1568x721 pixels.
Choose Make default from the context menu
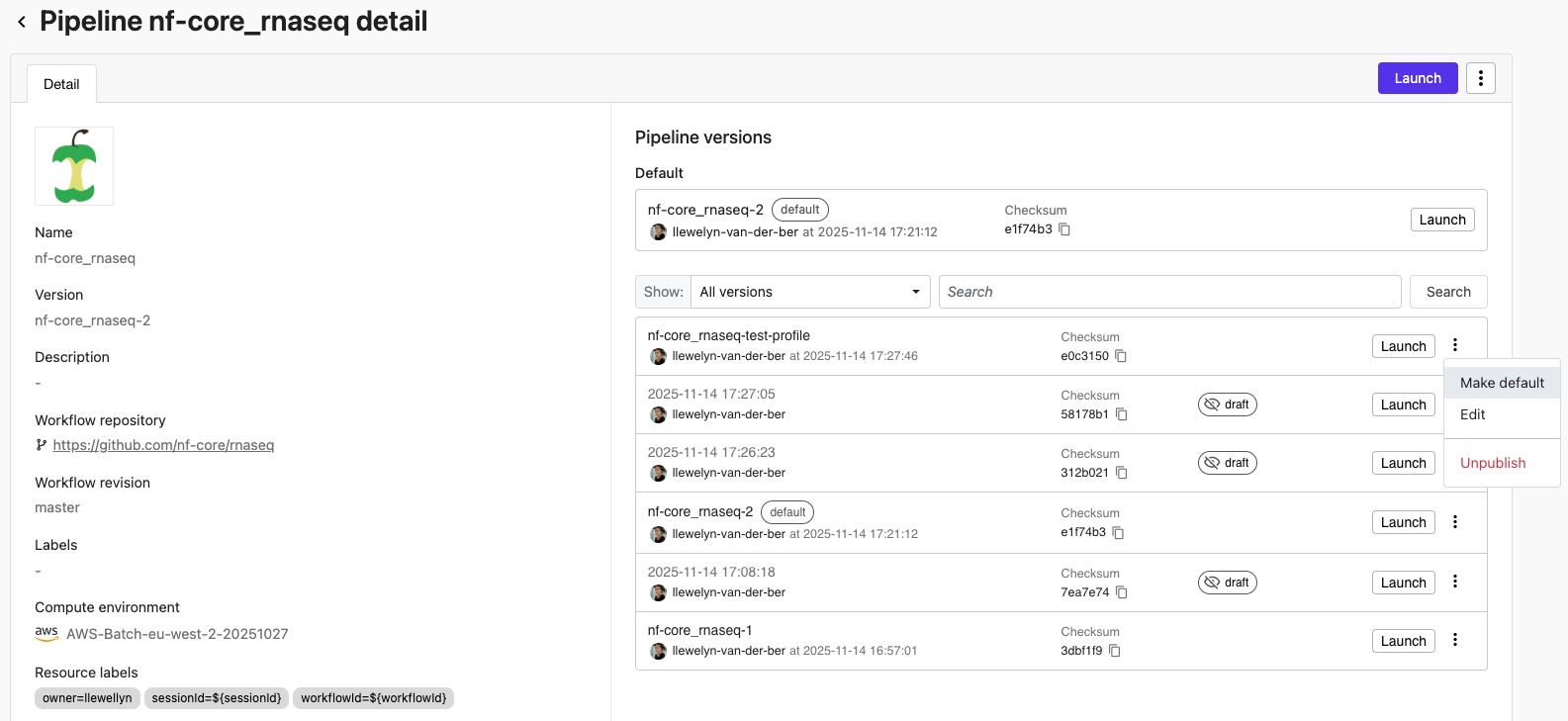point(1501,383)
